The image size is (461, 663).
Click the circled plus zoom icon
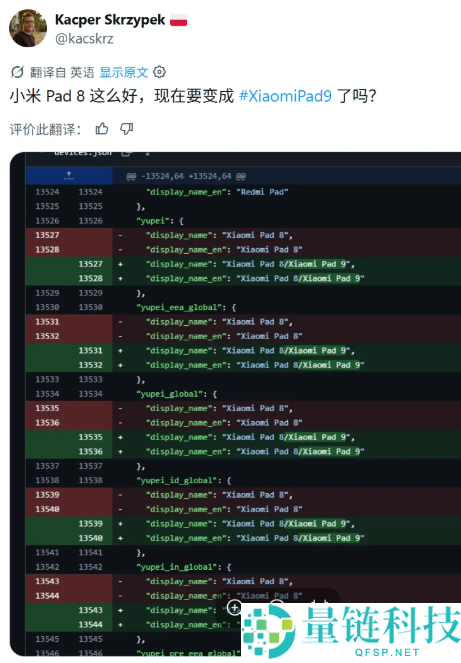[234, 608]
